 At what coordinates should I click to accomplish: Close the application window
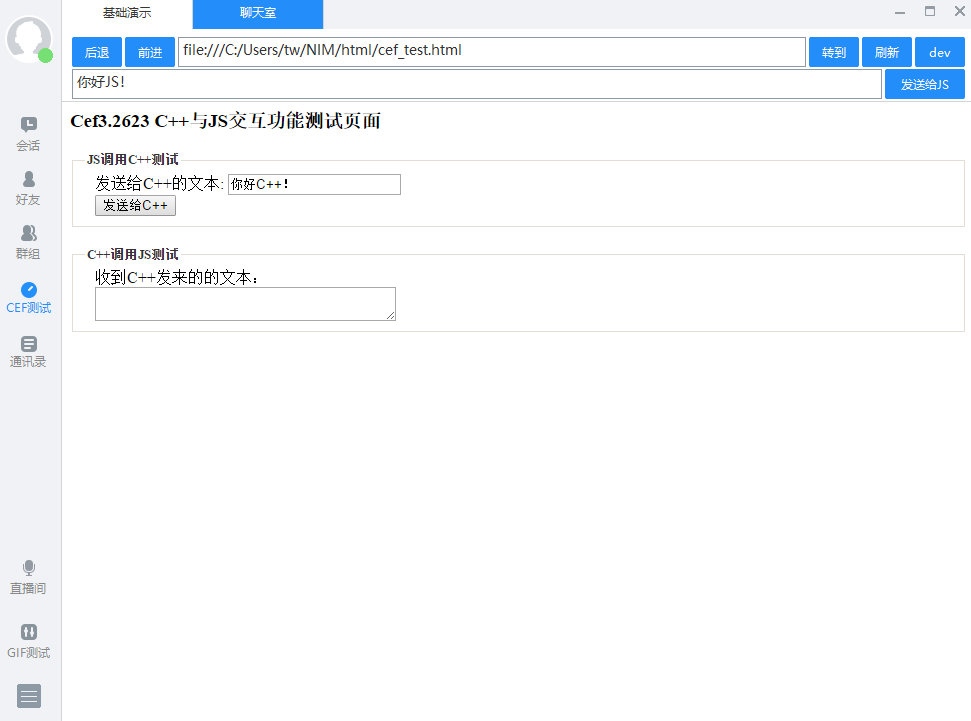tap(960, 12)
